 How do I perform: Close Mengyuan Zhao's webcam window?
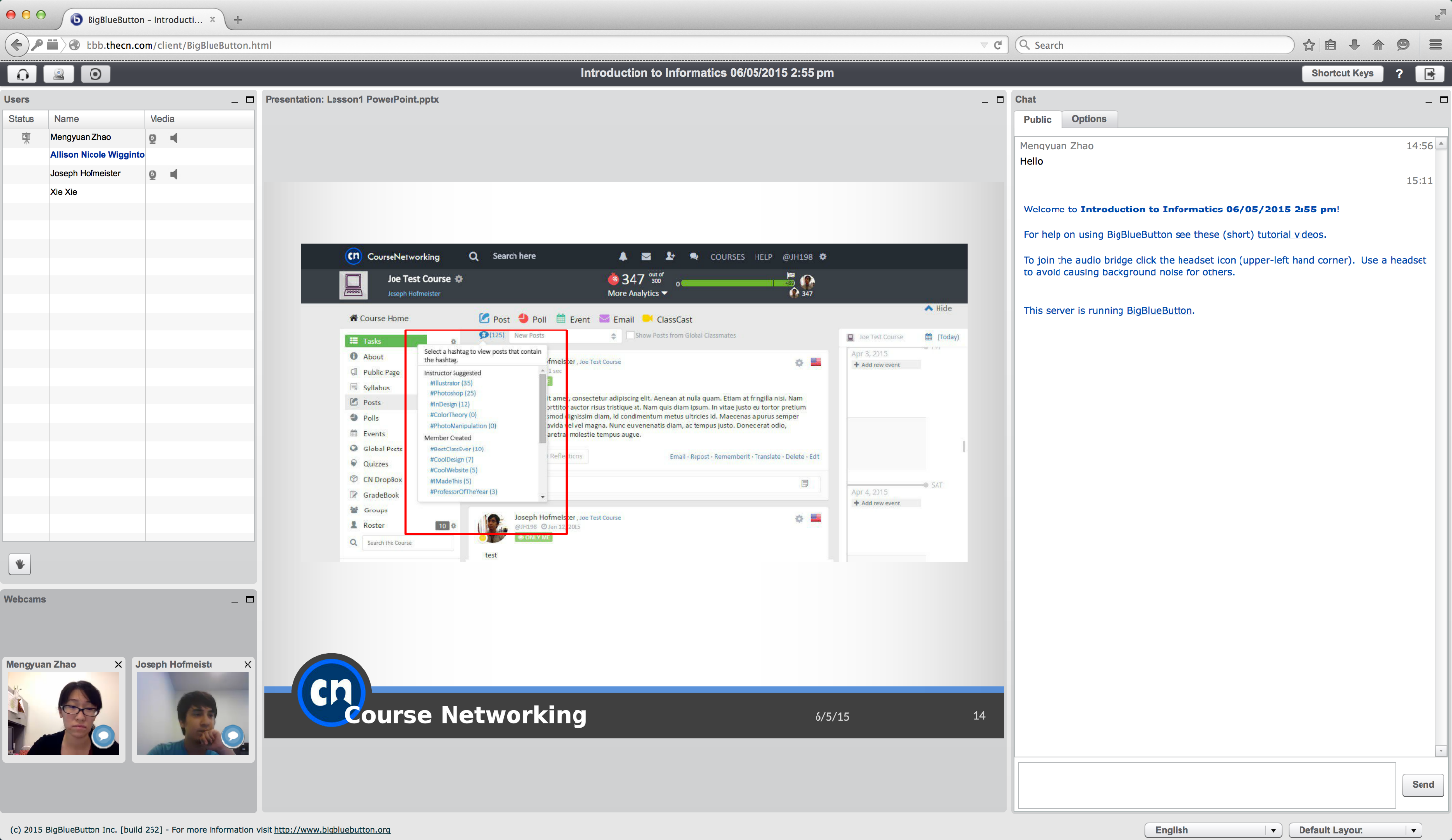pos(119,665)
